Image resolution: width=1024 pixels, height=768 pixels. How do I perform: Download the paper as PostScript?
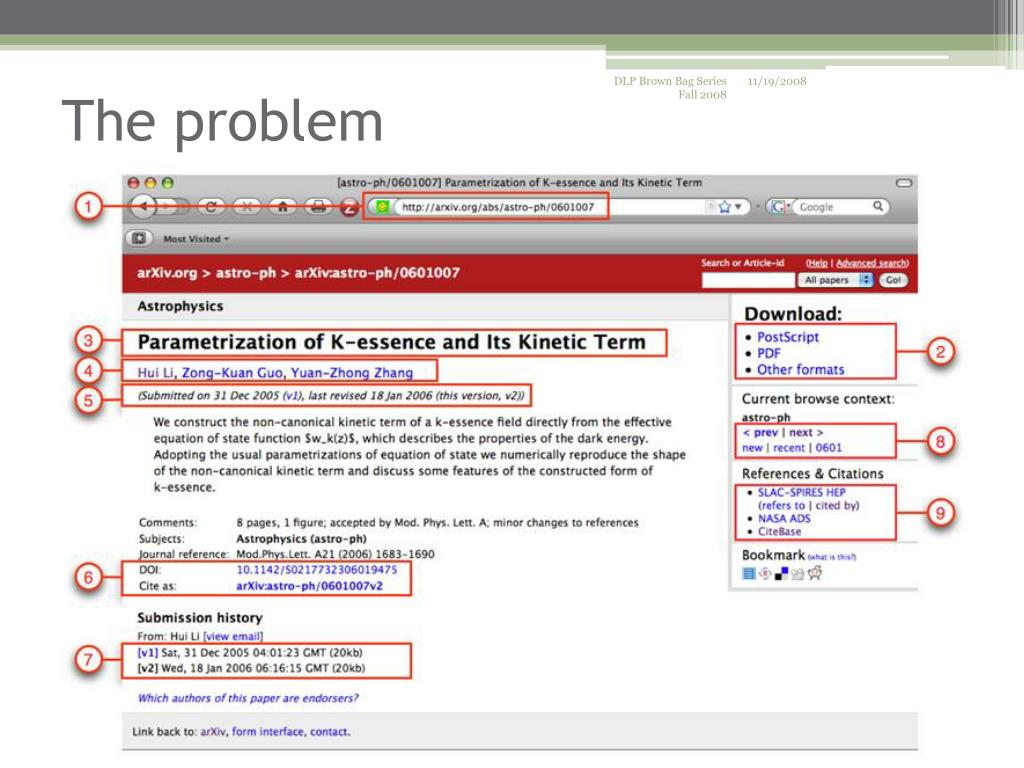788,338
